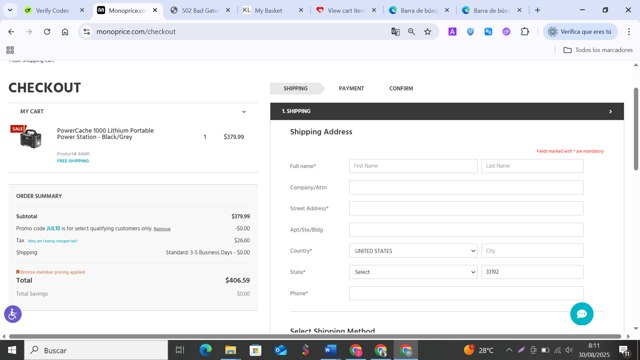Open the blue translate extension icon
Image resolution: width=640 pixels, height=360 pixels.
click(488, 31)
